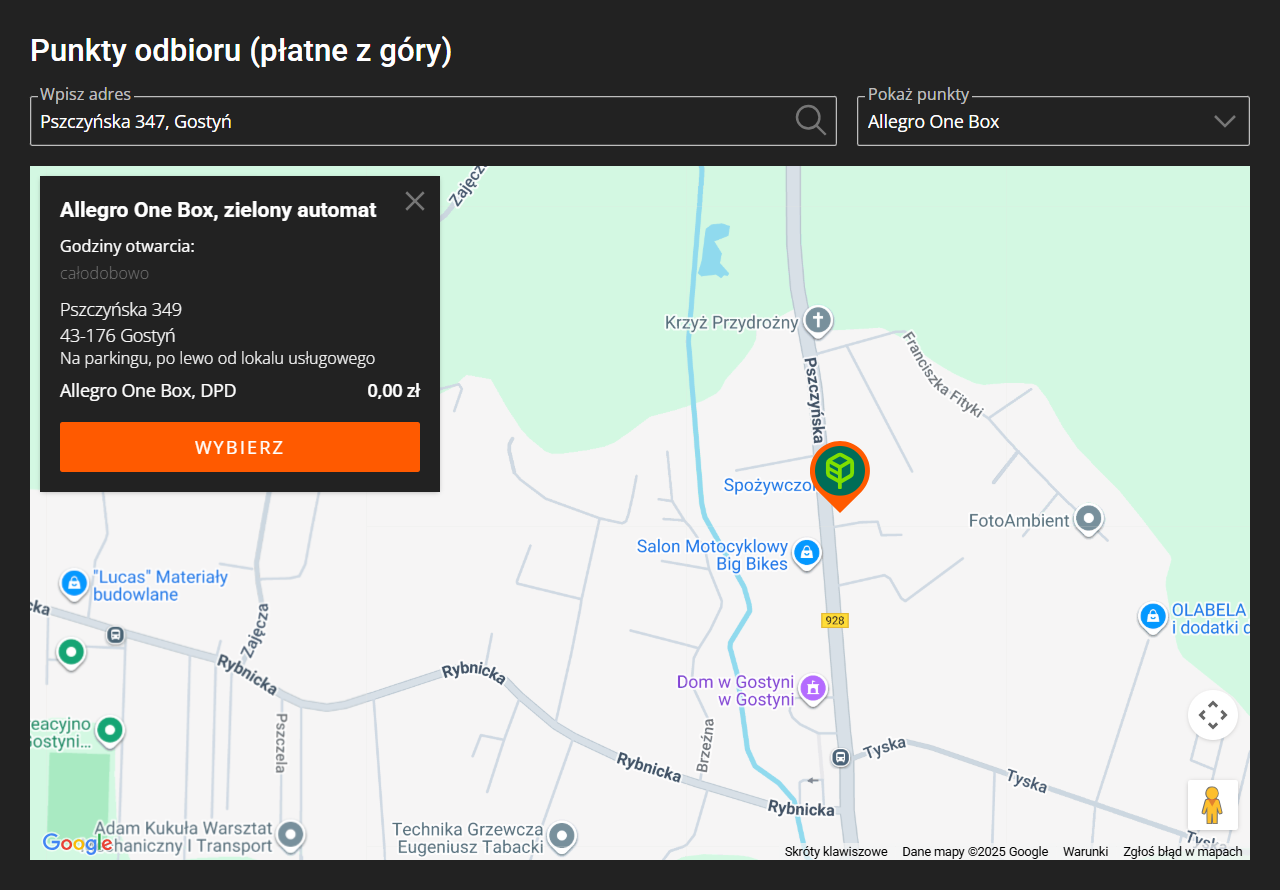The width and height of the screenshot is (1280, 890).
Task: Click the Street View pegman icon
Action: 1212,805
